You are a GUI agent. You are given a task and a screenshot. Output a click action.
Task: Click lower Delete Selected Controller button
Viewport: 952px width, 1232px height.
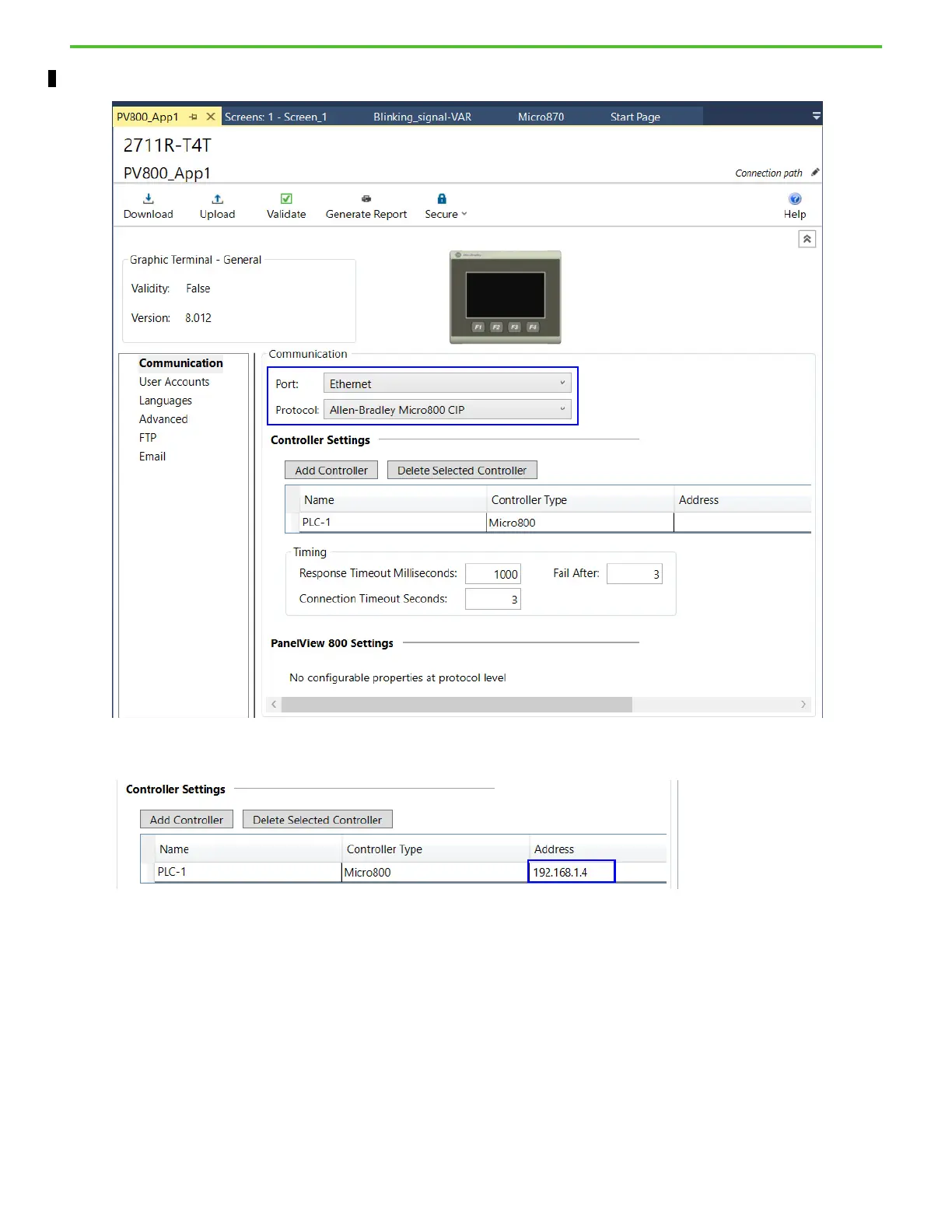click(317, 820)
